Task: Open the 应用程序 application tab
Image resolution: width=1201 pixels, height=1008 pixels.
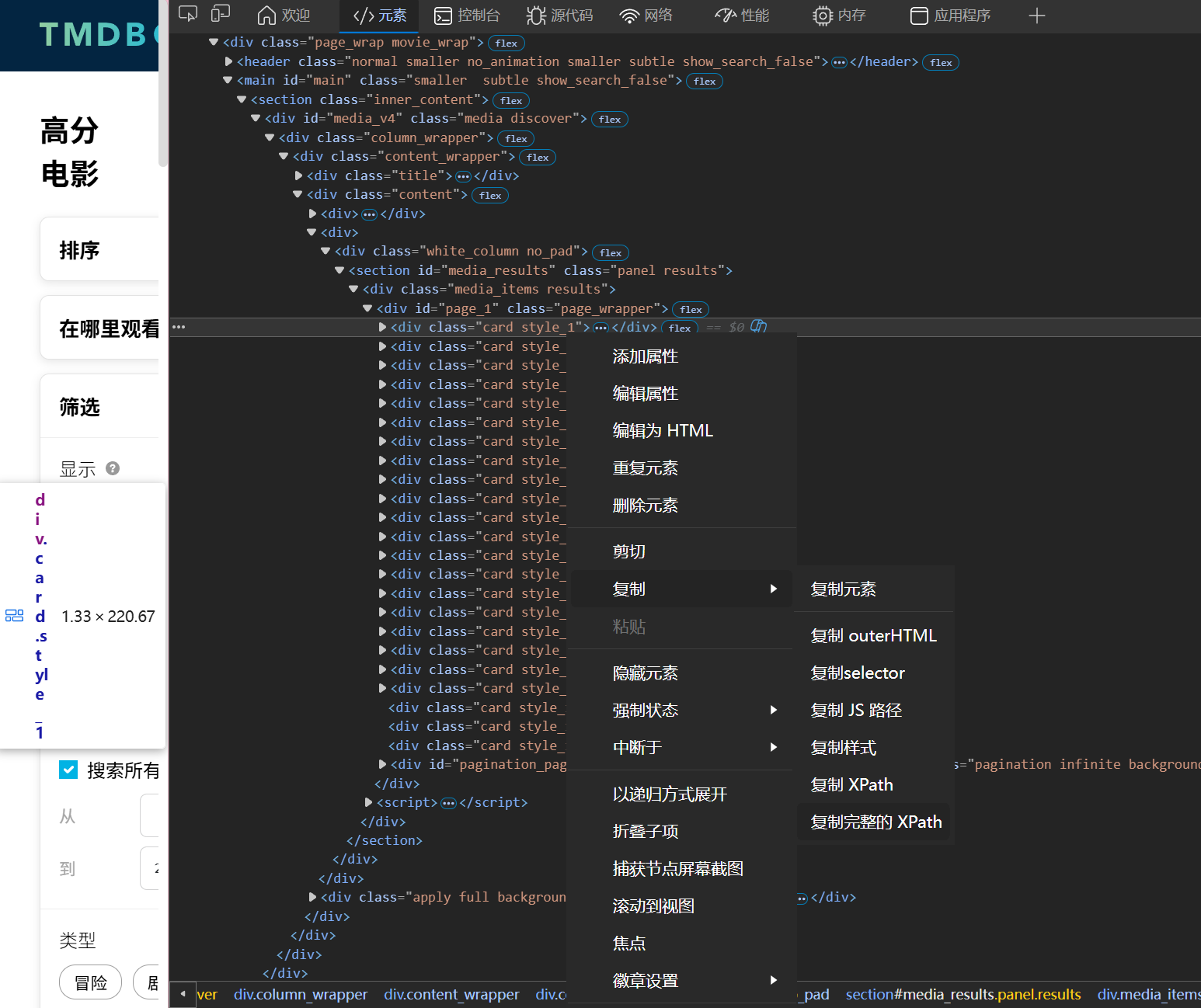Action: (x=950, y=16)
